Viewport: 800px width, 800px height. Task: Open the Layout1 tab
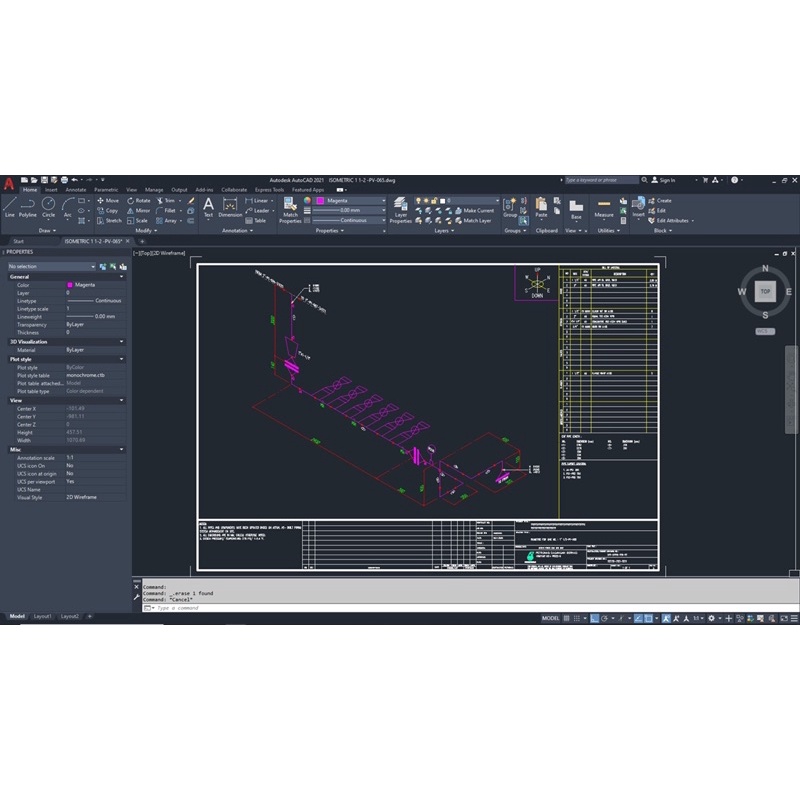tap(43, 617)
